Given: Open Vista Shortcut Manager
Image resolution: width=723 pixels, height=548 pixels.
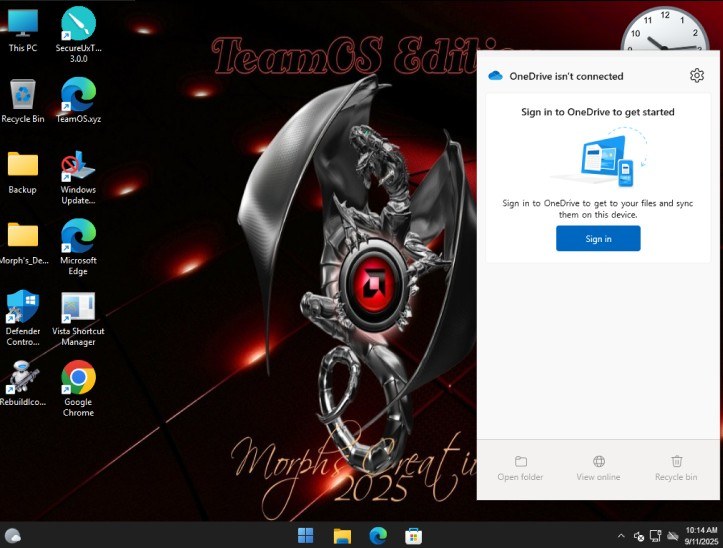Looking at the screenshot, I should tap(78, 318).
